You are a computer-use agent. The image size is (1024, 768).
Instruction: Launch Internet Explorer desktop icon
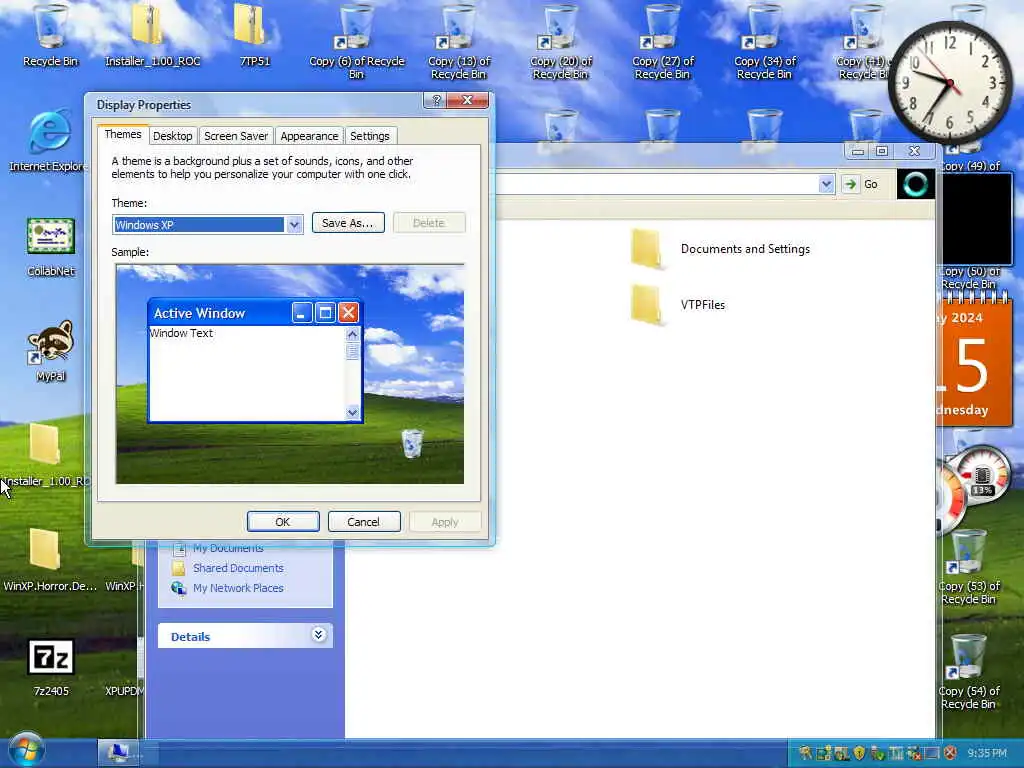coord(49,140)
